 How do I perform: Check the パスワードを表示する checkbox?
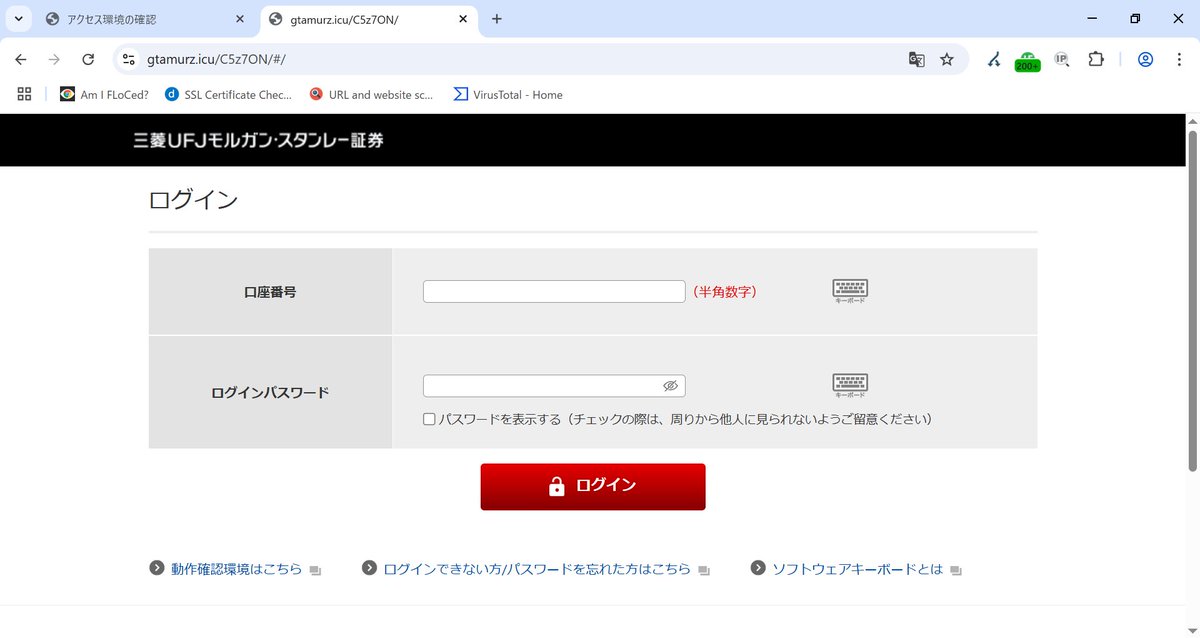tap(429, 419)
